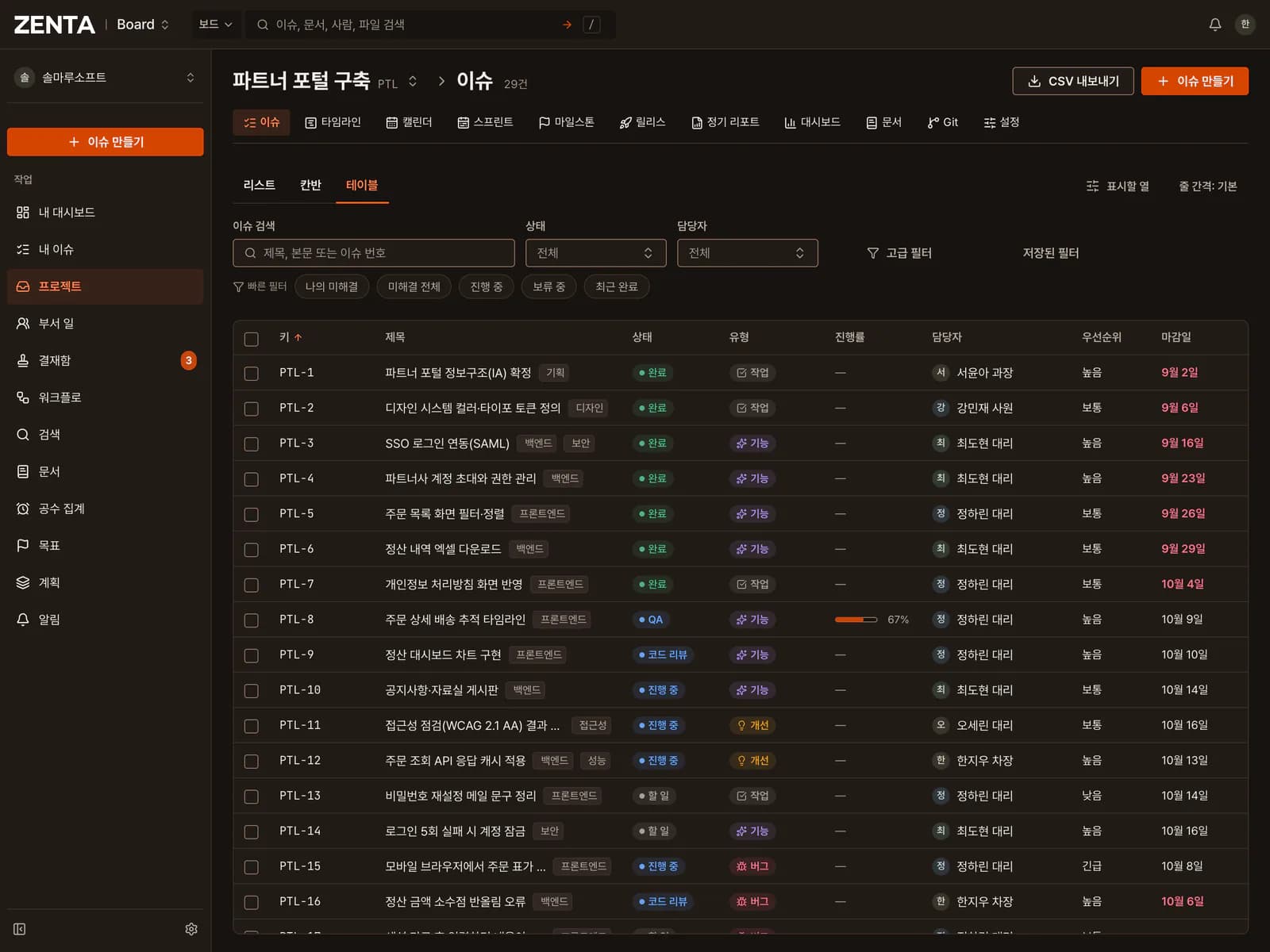Viewport: 1270px width, 952px height.
Task: Check the PTL-16 row checkbox
Action: (252, 903)
